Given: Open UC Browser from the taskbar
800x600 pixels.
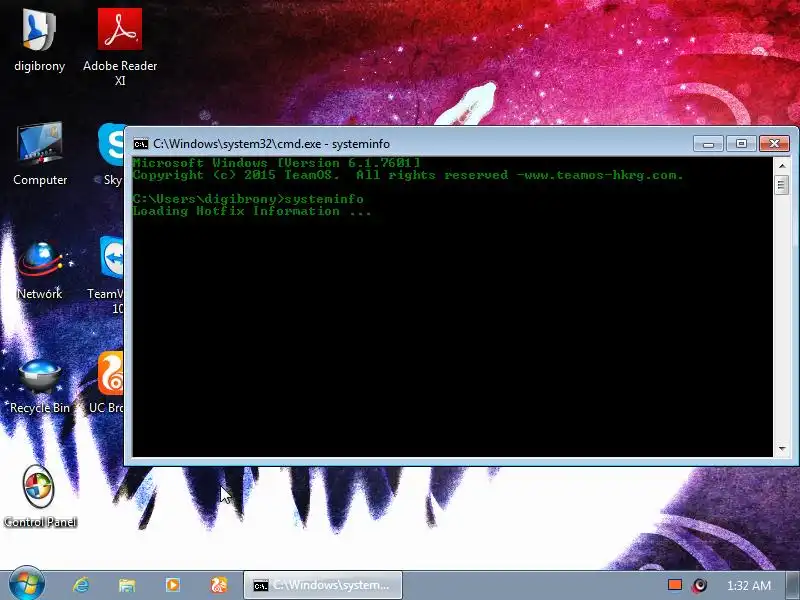Looking at the screenshot, I should click(219, 585).
